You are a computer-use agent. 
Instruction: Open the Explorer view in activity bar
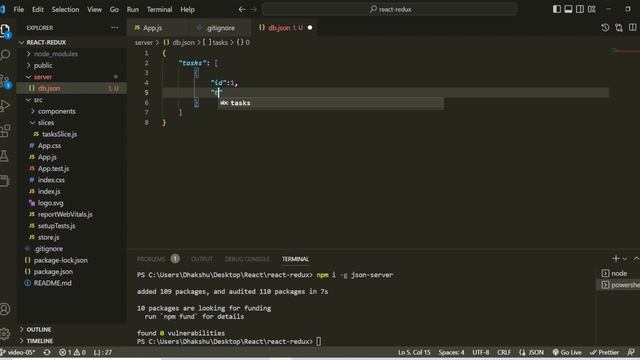pyautogui.click(x=5, y=30)
